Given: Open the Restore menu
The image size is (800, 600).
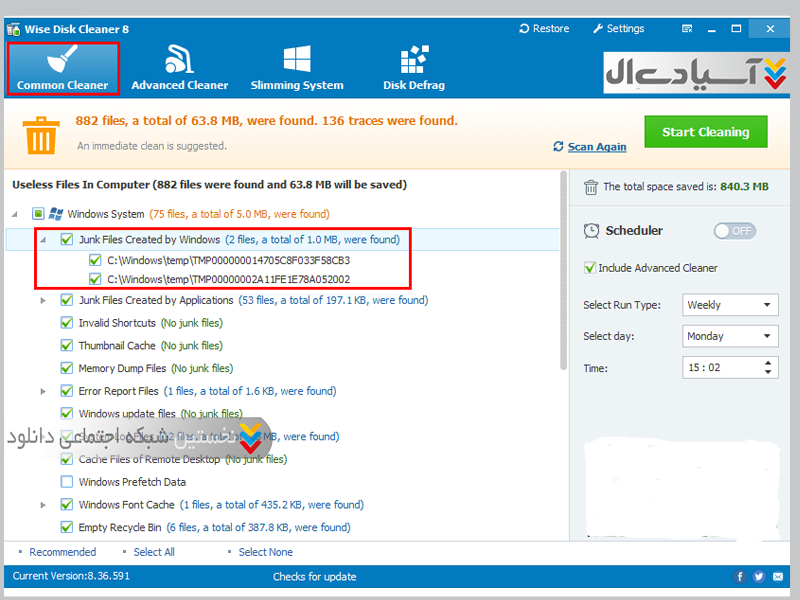Looking at the screenshot, I should (x=544, y=29).
